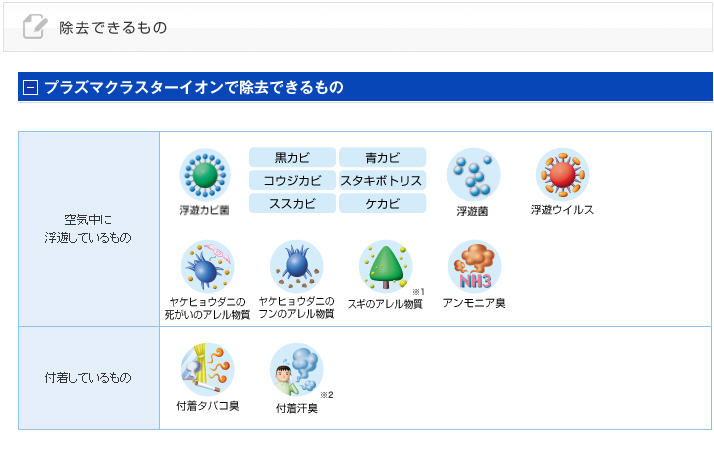Screen dimensions: 714x459
Task: Click the 浮遊ウイルス caption text
Action: pos(562,209)
